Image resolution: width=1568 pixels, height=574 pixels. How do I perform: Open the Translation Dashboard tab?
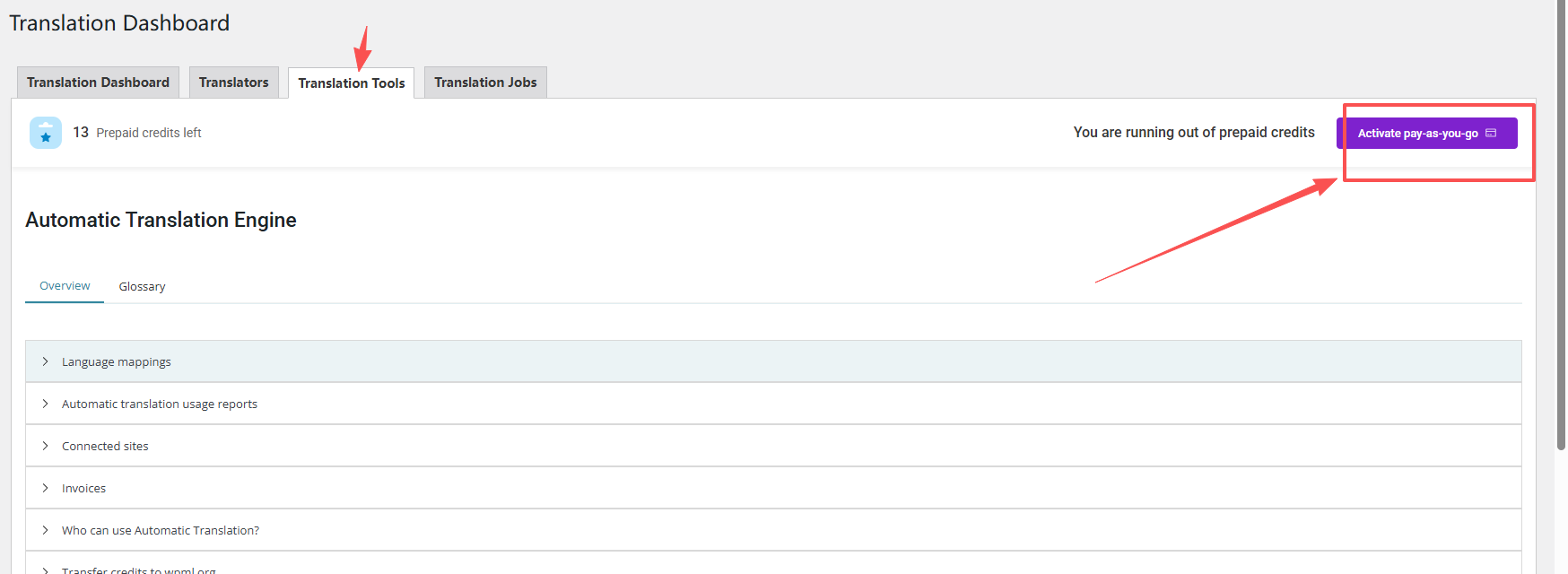[x=98, y=83]
